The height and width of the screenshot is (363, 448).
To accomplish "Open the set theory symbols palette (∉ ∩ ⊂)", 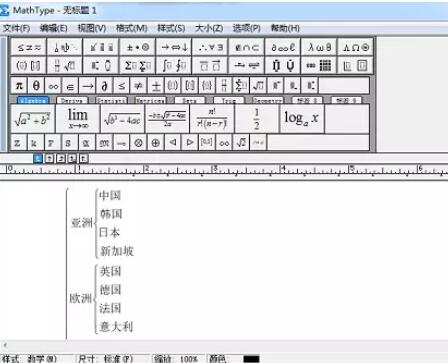I will pyautogui.click(x=247, y=47).
